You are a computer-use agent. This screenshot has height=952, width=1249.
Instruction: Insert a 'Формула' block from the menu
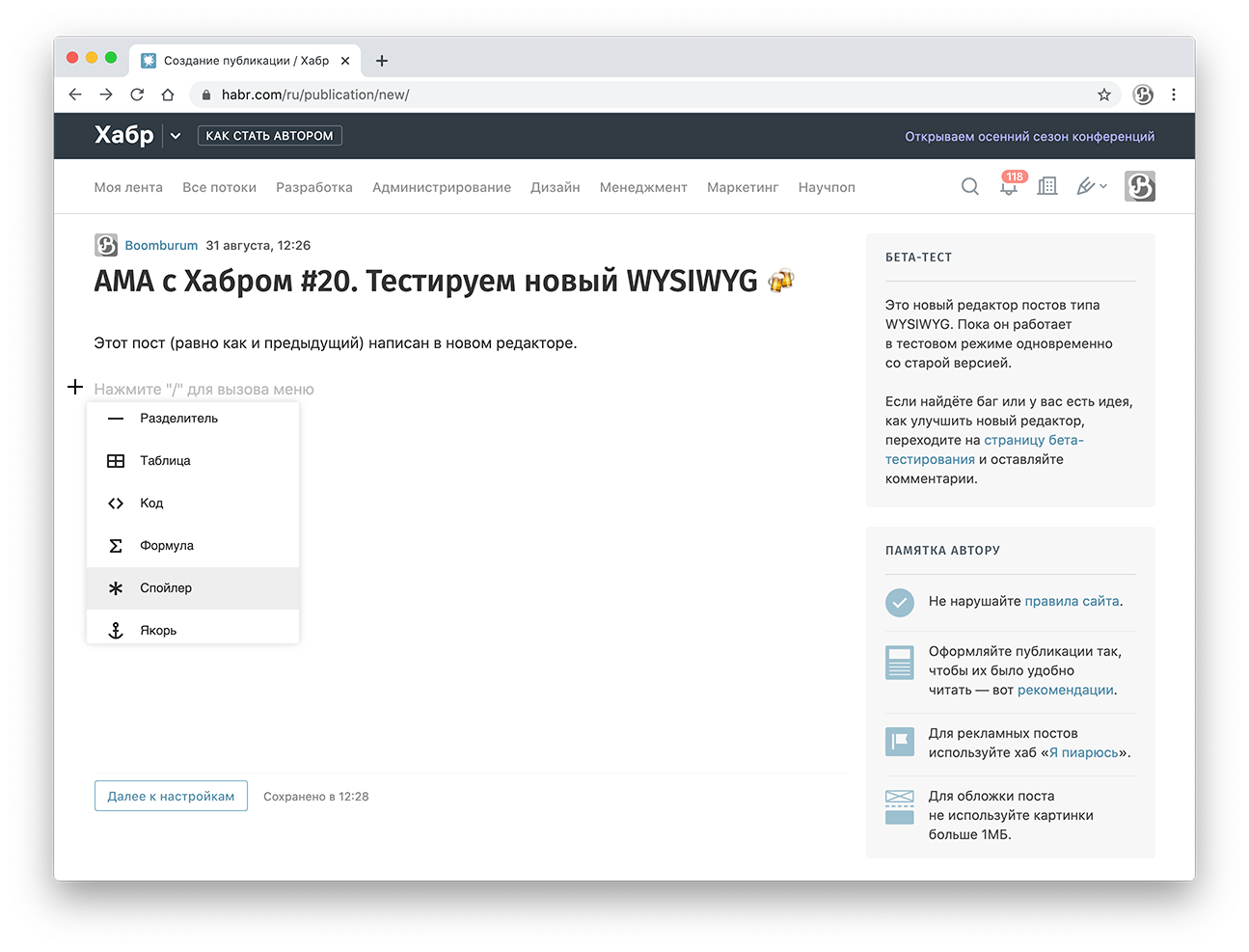(x=193, y=546)
